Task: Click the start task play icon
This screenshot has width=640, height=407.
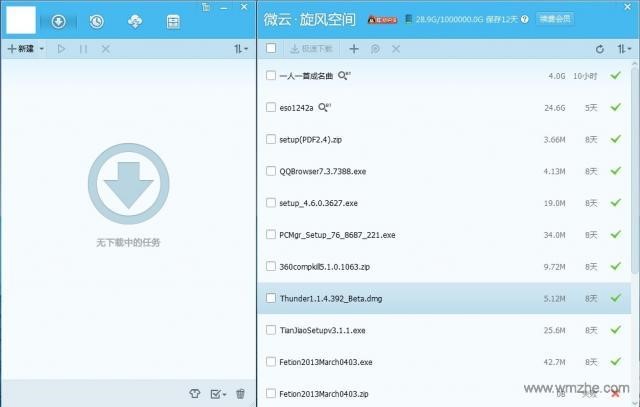Action: [x=61, y=49]
